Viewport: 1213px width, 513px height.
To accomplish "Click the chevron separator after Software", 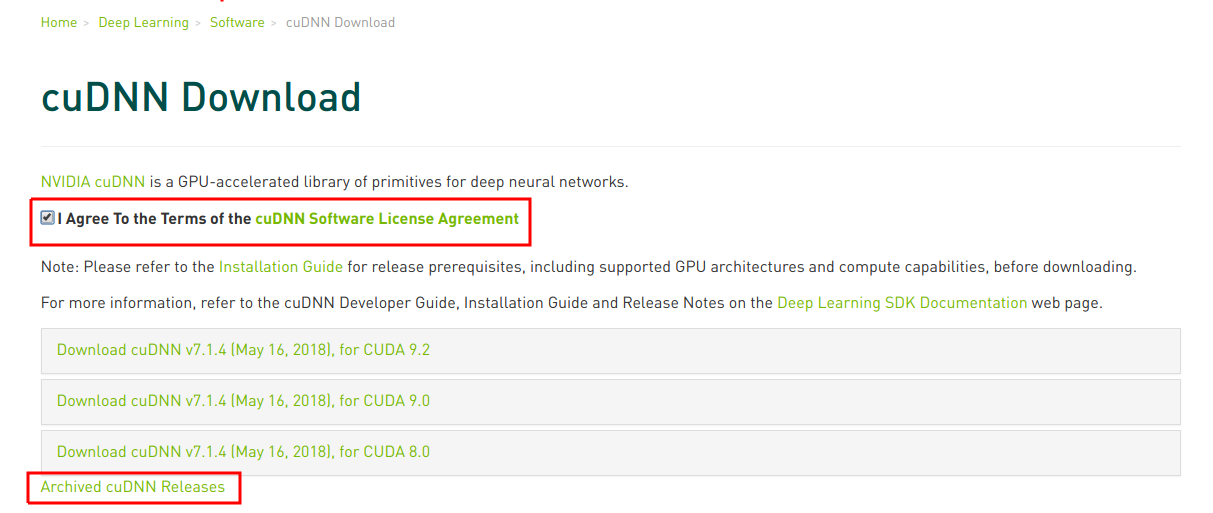I will [275, 22].
